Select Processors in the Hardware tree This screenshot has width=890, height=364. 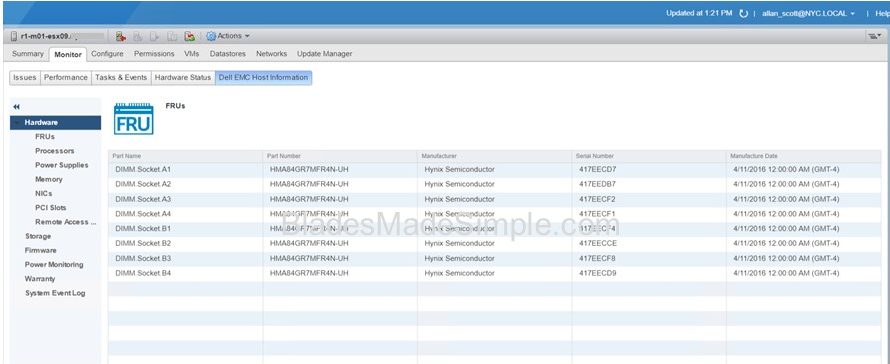(54, 151)
